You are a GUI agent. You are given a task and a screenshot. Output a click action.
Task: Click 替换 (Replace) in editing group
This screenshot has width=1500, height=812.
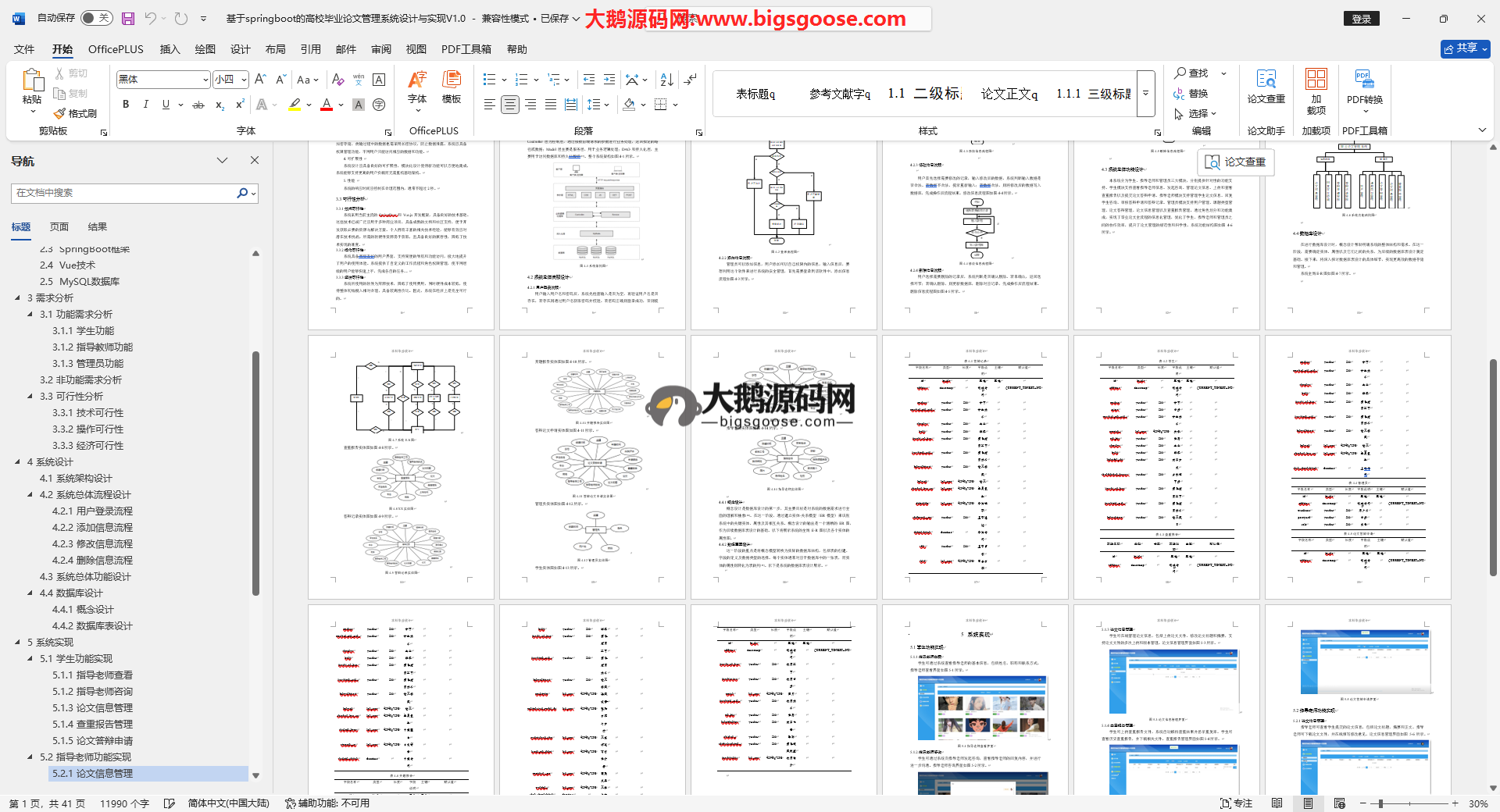tap(1191, 94)
